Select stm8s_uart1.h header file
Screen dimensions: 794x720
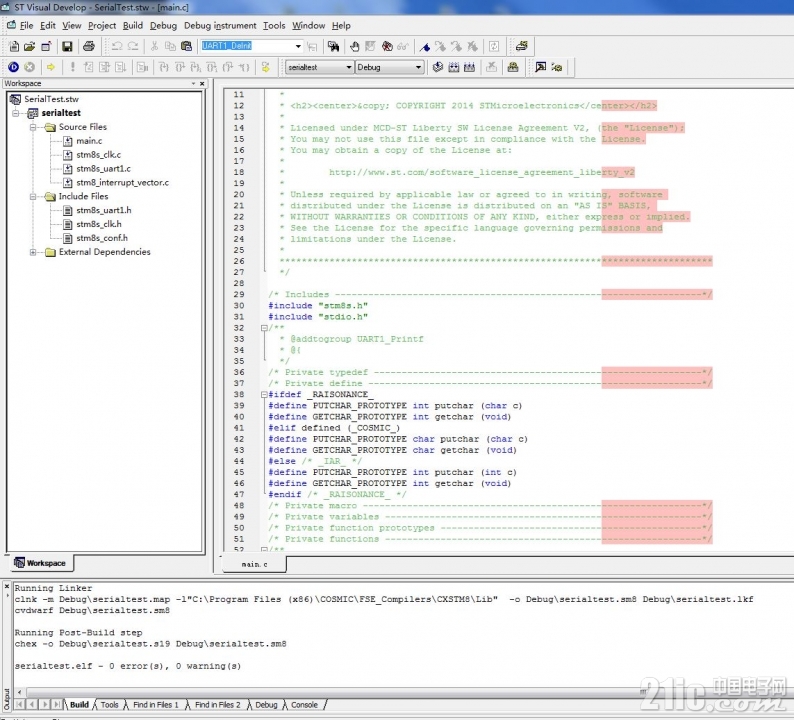tap(103, 210)
